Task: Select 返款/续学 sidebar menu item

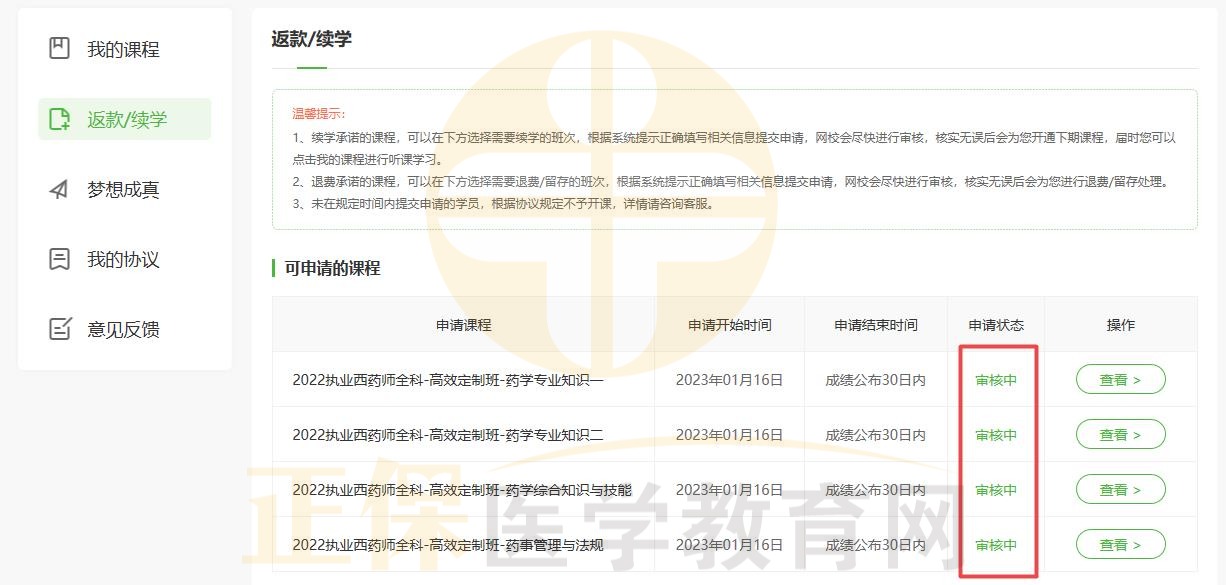Action: click(127, 119)
